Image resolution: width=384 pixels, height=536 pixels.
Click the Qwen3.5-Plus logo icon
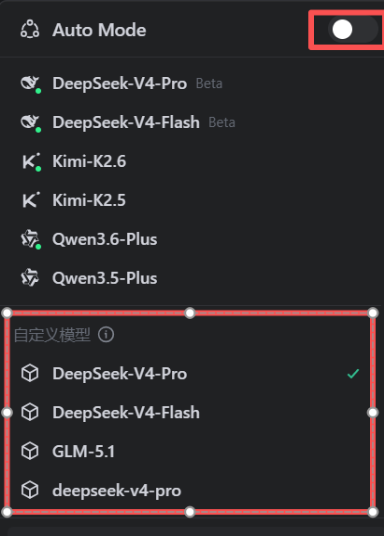click(x=30, y=278)
